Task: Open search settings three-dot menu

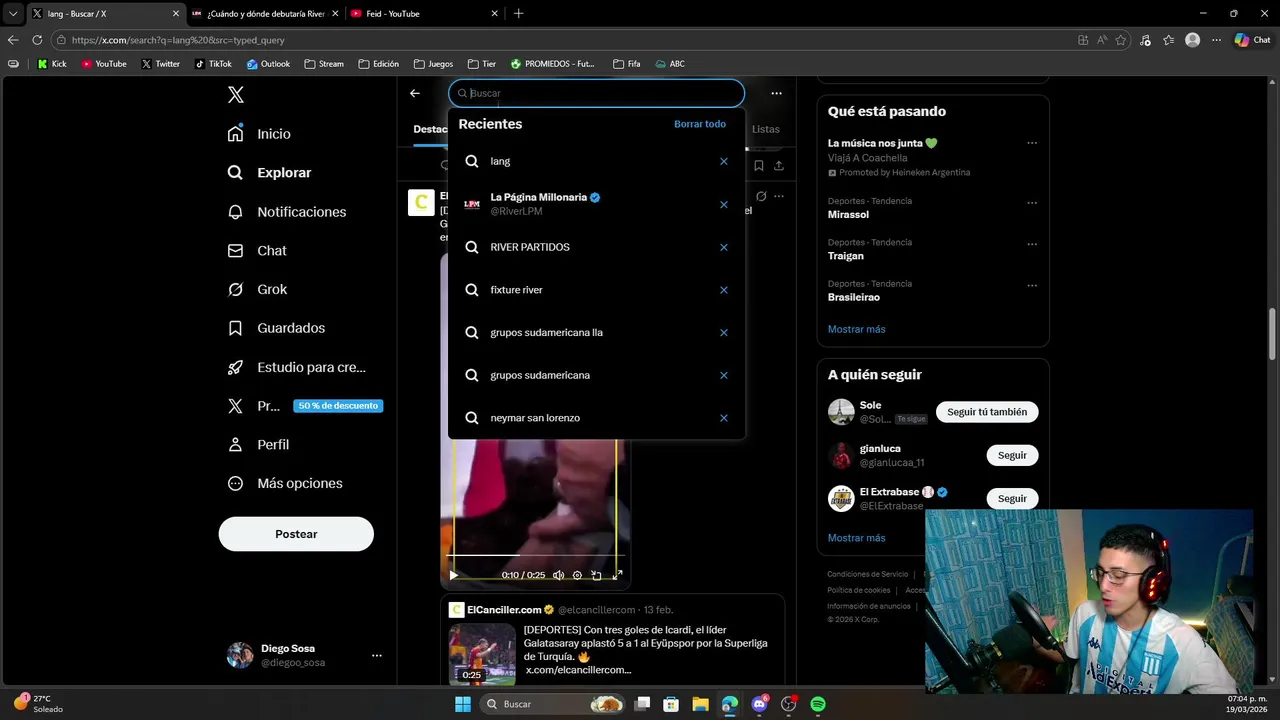Action: coord(776,93)
